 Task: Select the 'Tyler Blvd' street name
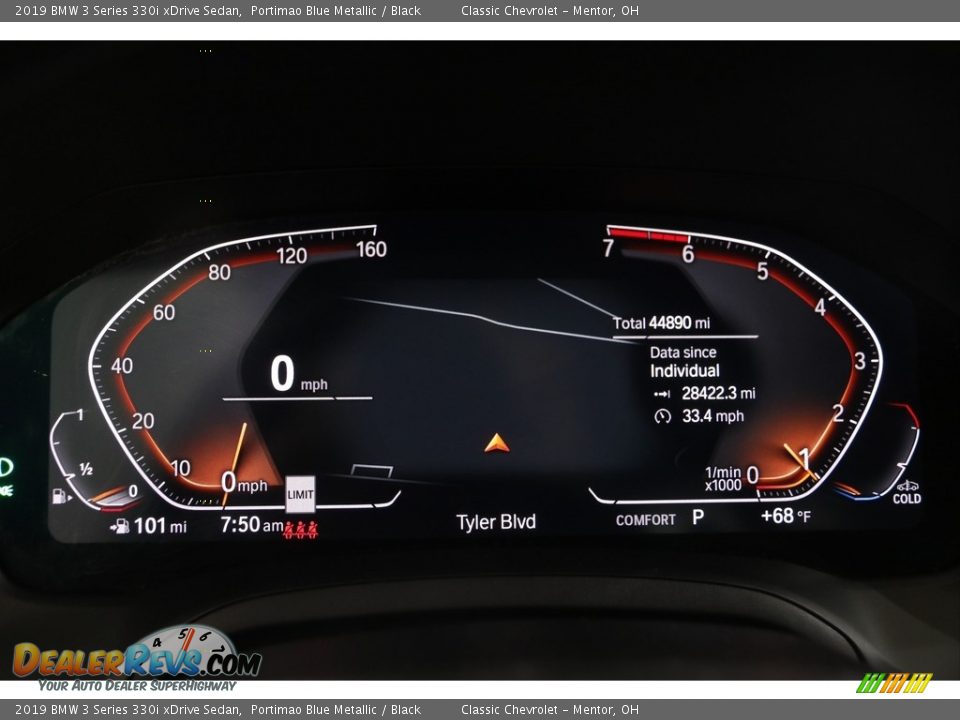[496, 522]
